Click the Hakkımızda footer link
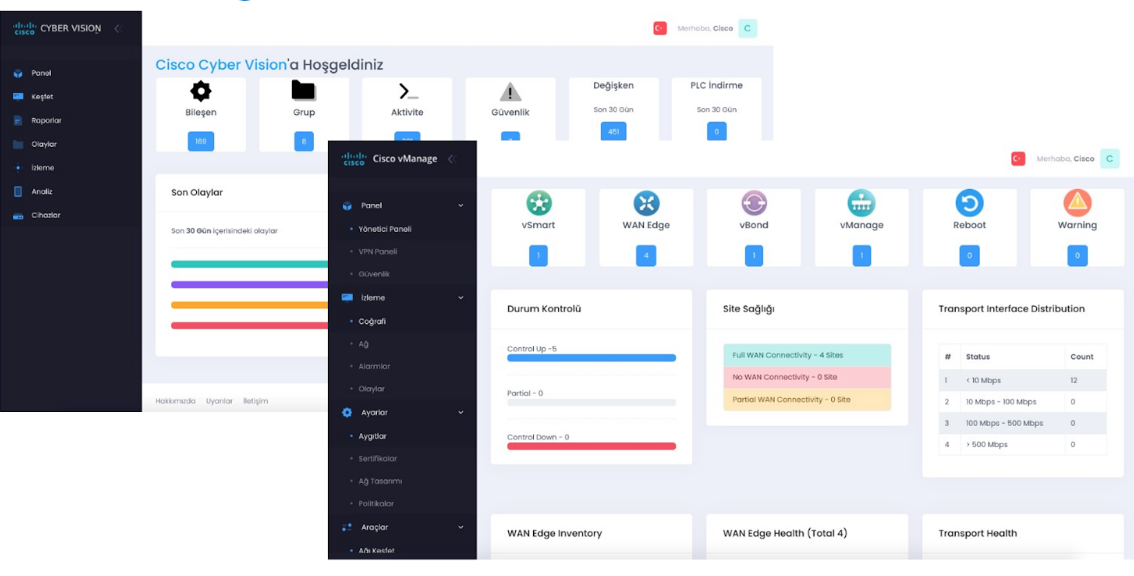This screenshot has height=576, width=1134. 174,401
